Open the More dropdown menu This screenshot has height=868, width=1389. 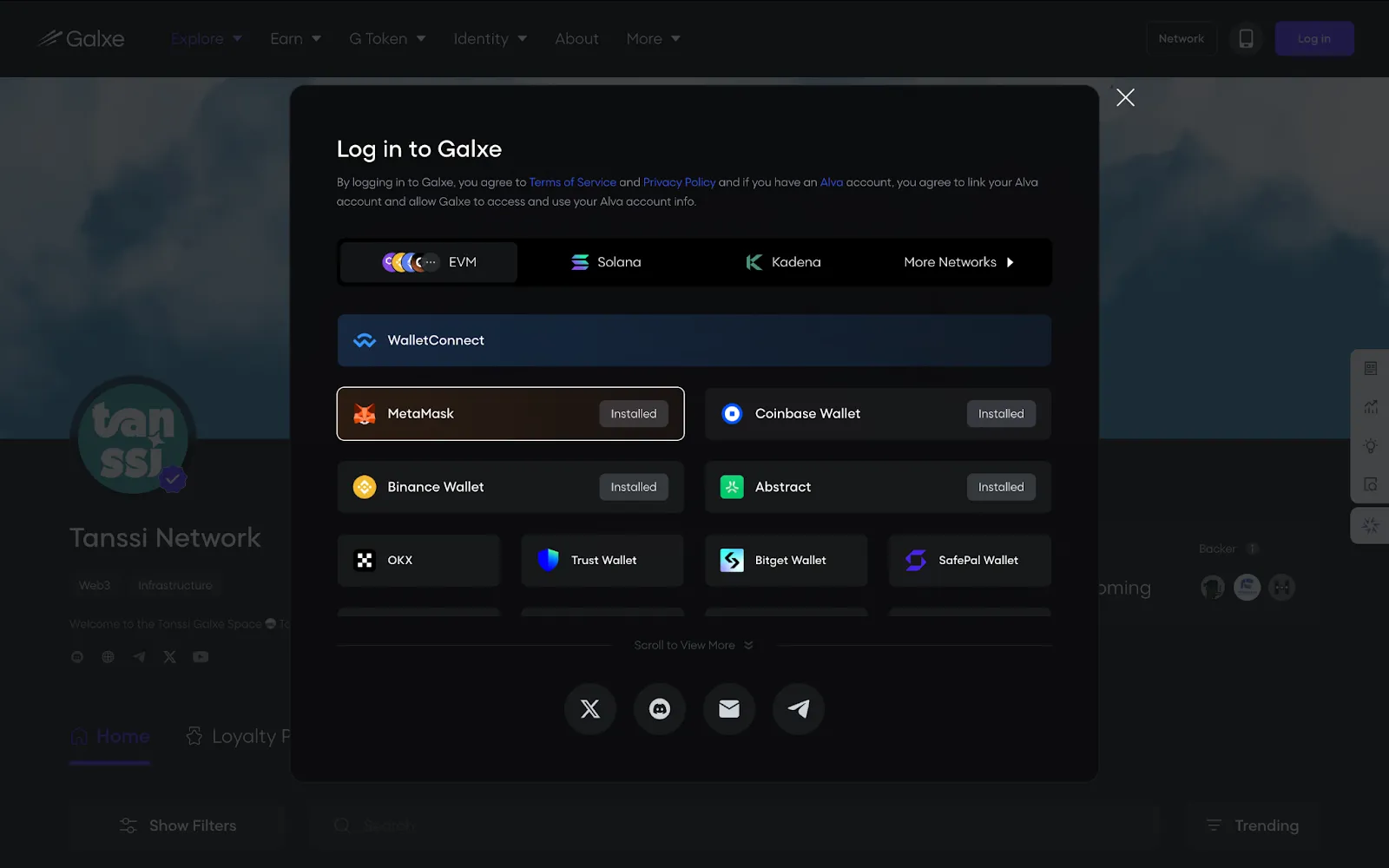(654, 38)
